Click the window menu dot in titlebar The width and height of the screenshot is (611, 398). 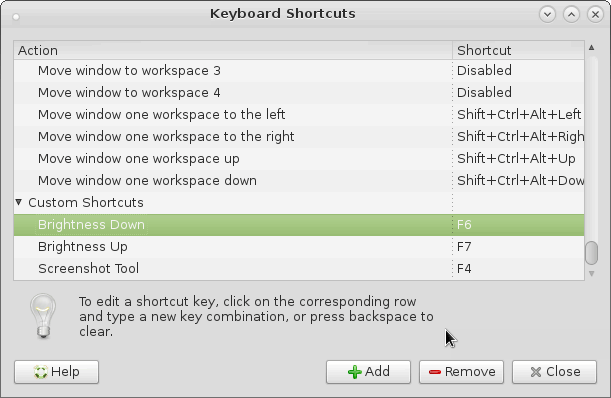click(16, 17)
